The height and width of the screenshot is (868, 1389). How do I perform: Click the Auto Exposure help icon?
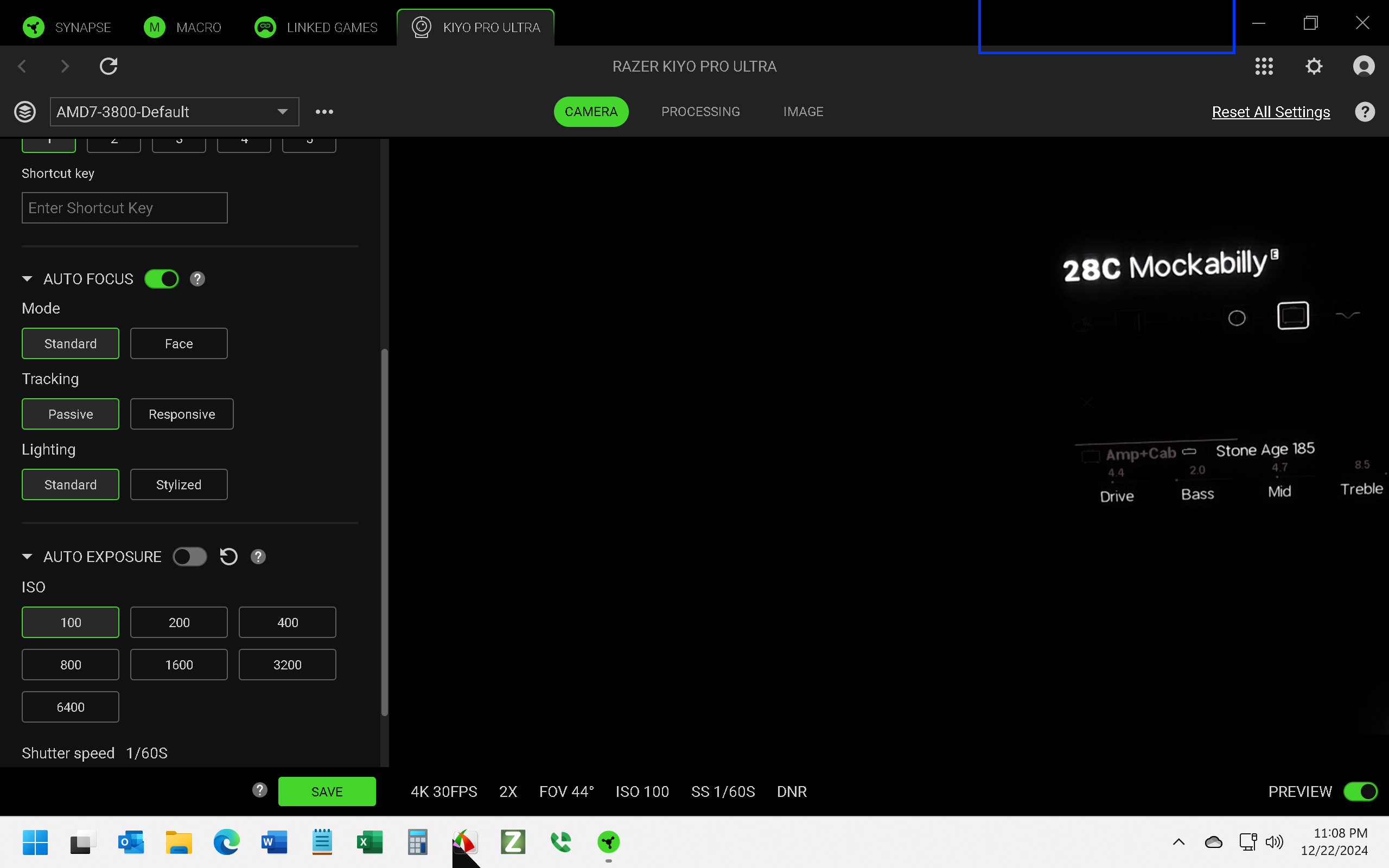[258, 556]
